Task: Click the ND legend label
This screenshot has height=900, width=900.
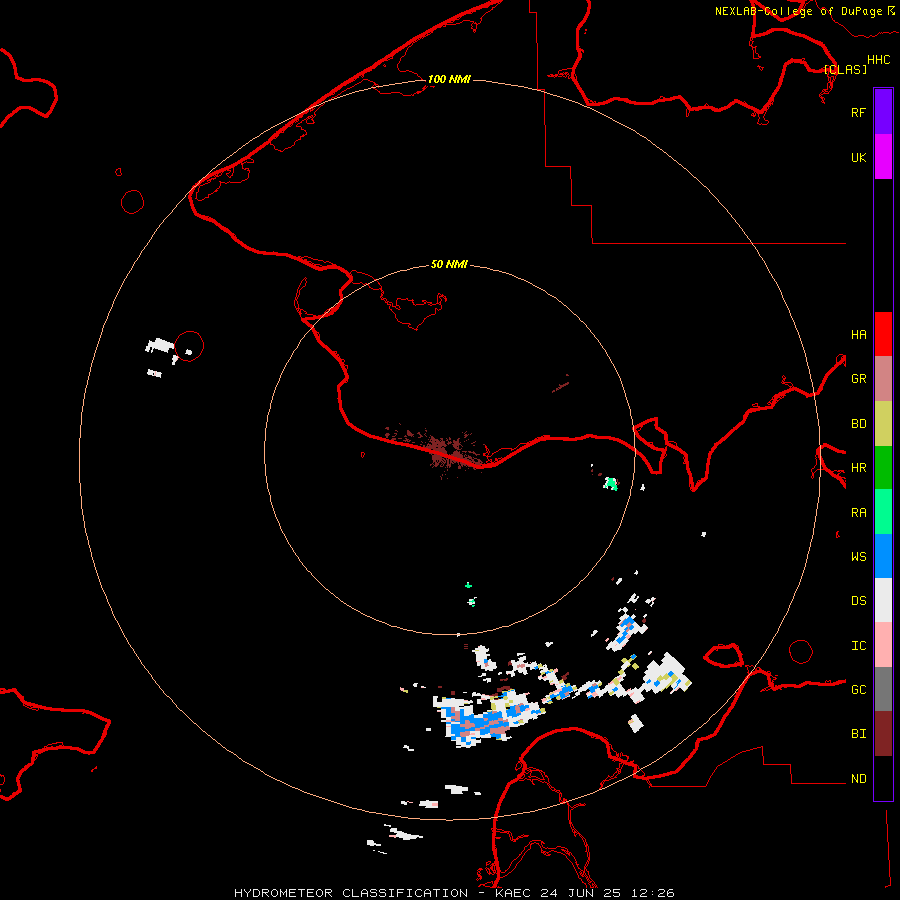Action: [x=858, y=779]
